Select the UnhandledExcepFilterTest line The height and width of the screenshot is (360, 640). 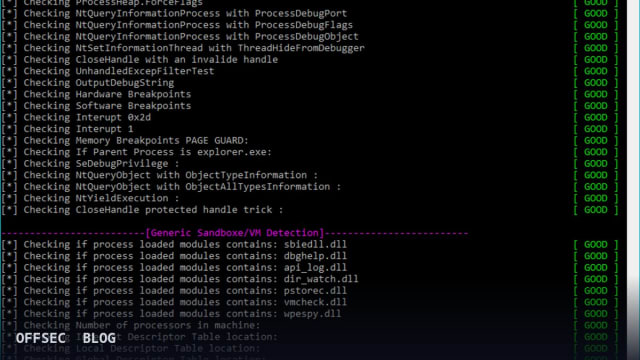pyautogui.click(x=108, y=71)
